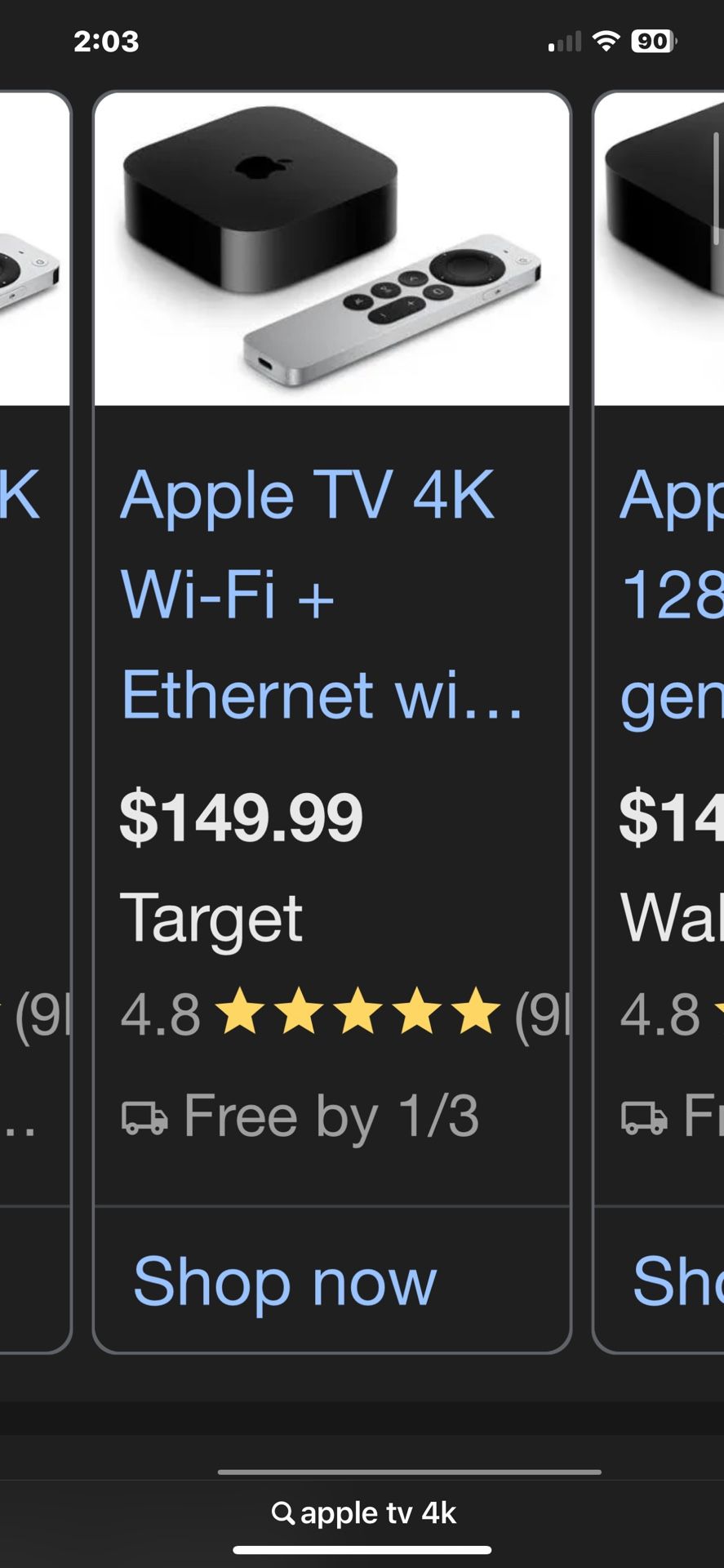Tap Shop now on the Target listing
Screen dimensions: 724x1568
(282, 1282)
